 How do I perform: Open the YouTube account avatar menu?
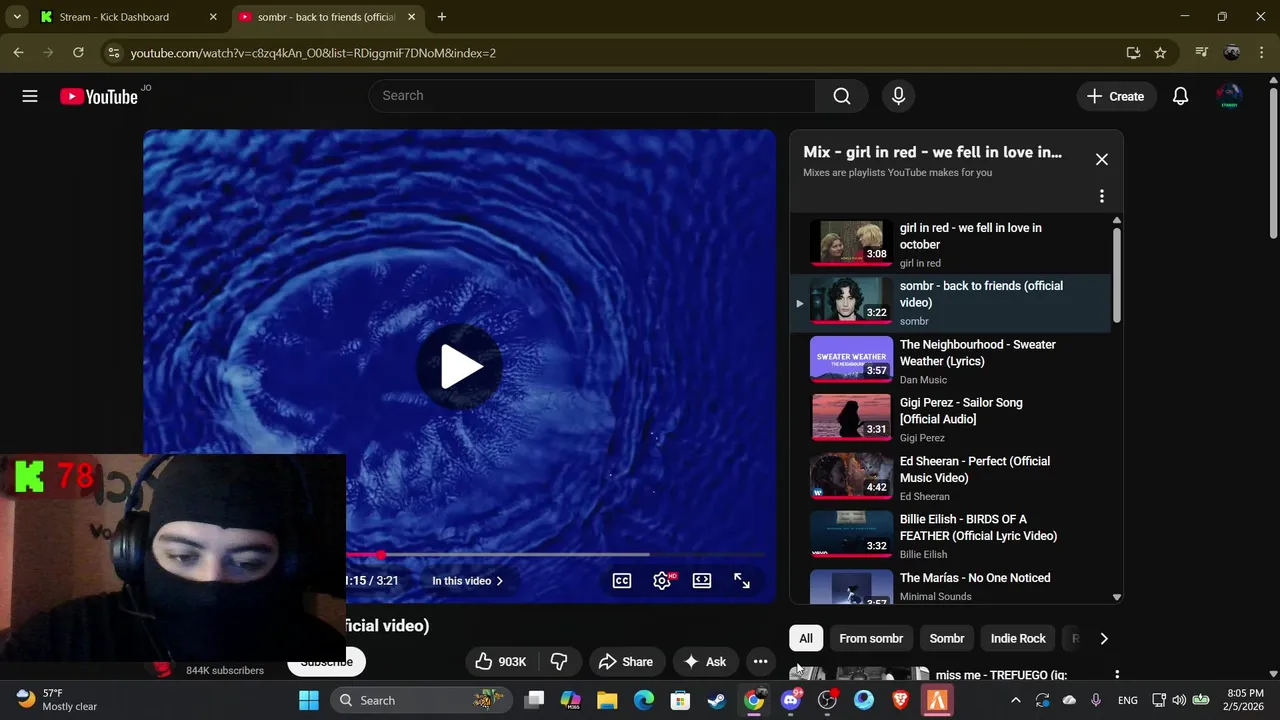(1229, 96)
